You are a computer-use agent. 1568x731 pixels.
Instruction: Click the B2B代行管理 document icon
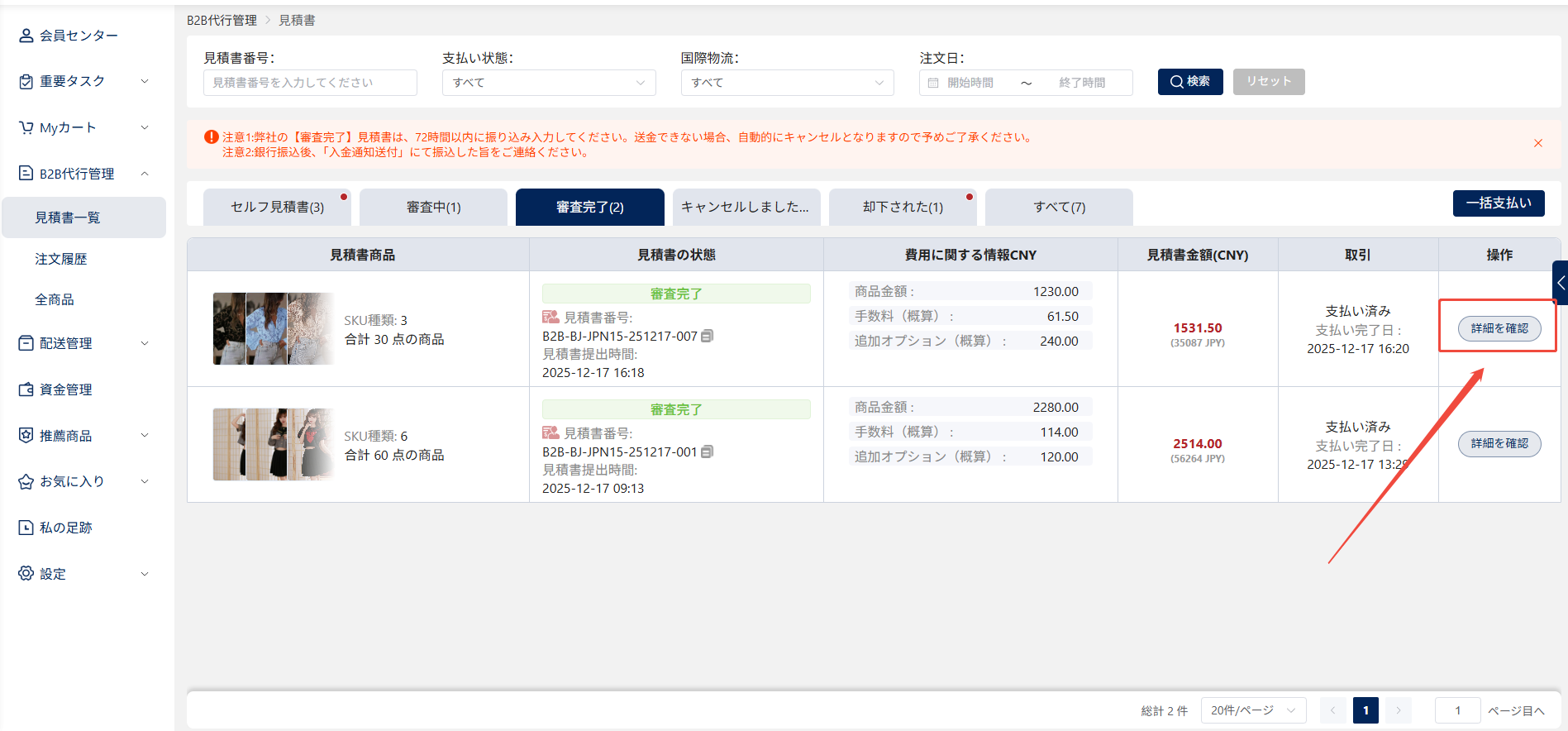[x=26, y=174]
